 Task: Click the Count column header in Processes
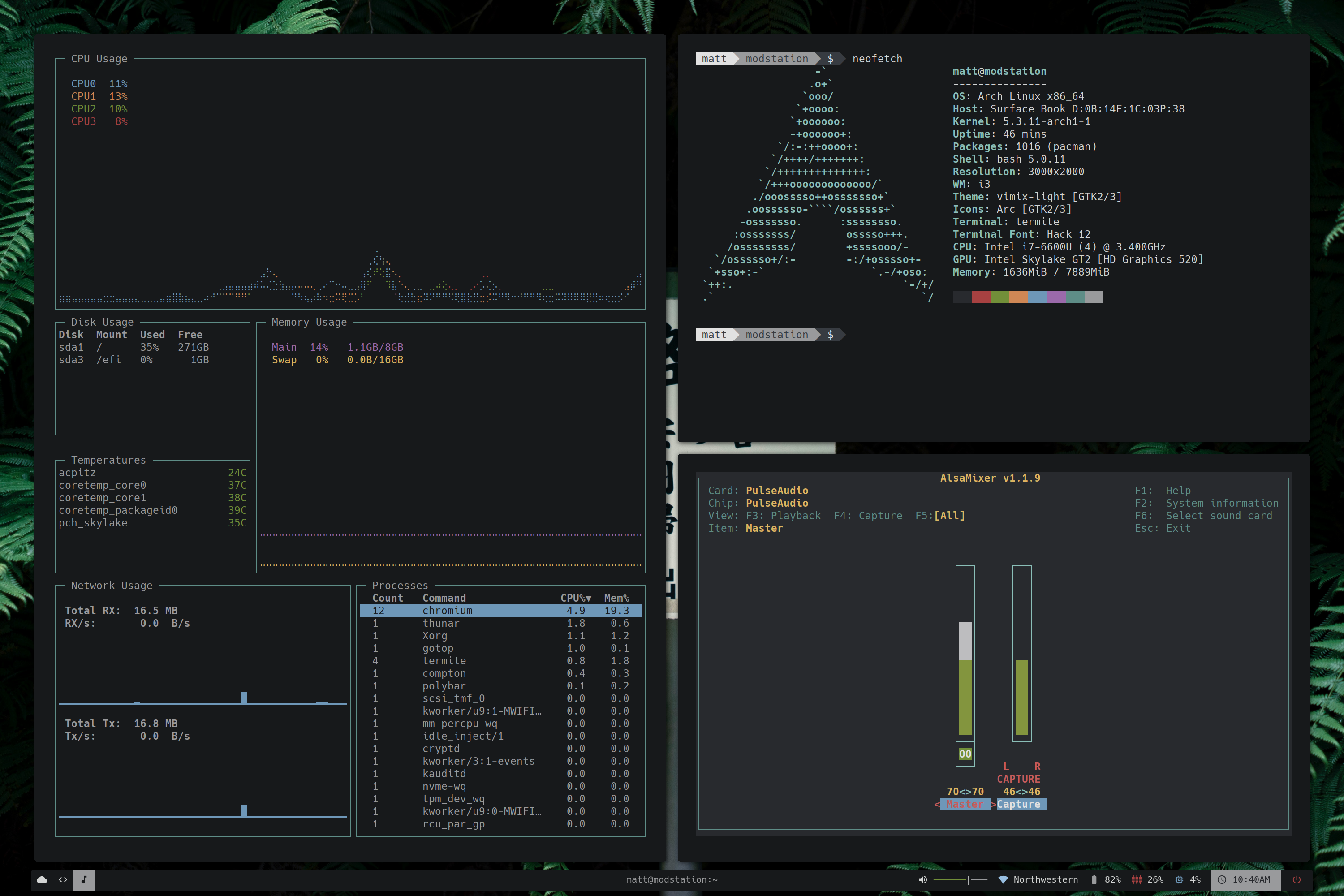(388, 598)
